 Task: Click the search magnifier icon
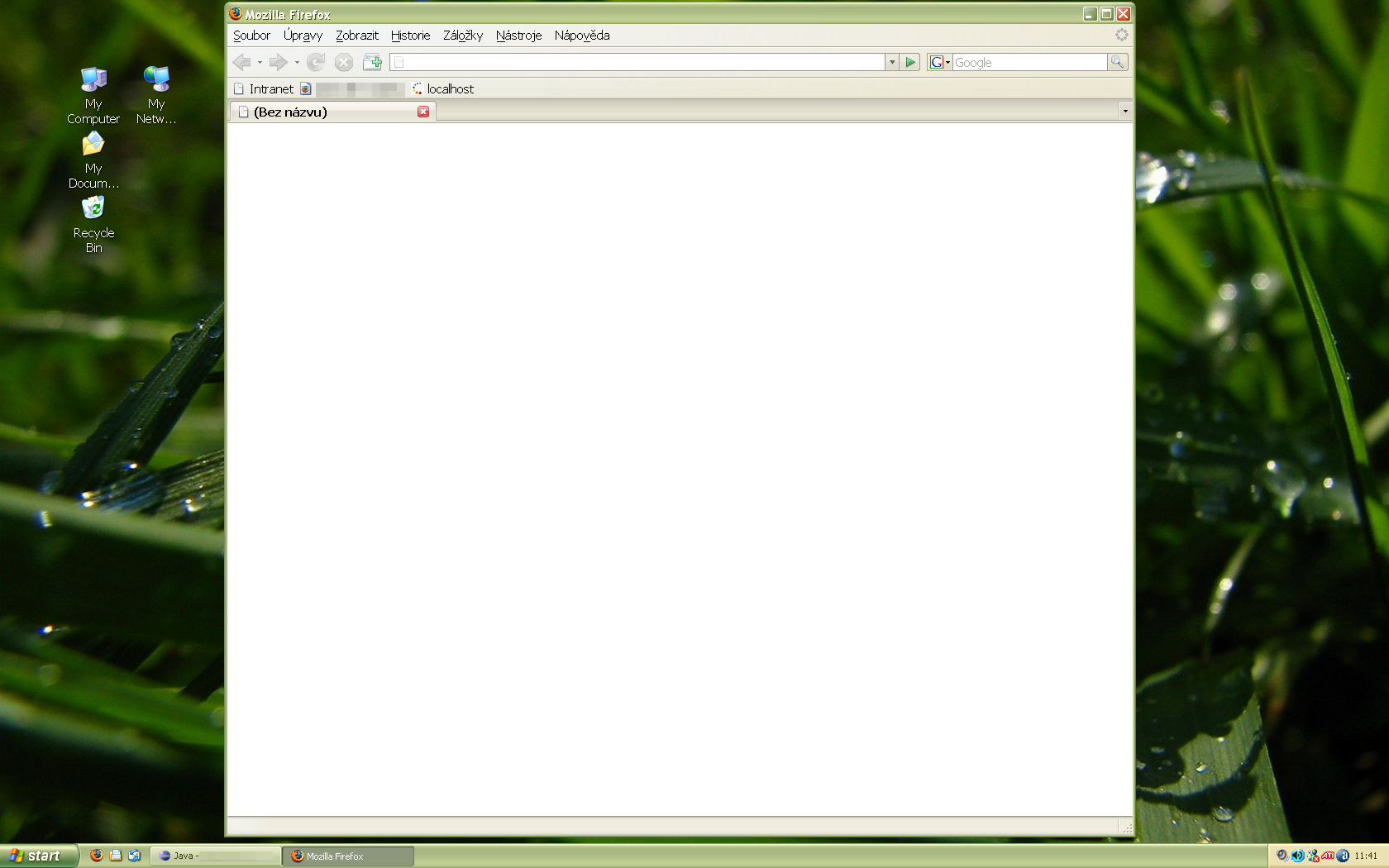1117,62
